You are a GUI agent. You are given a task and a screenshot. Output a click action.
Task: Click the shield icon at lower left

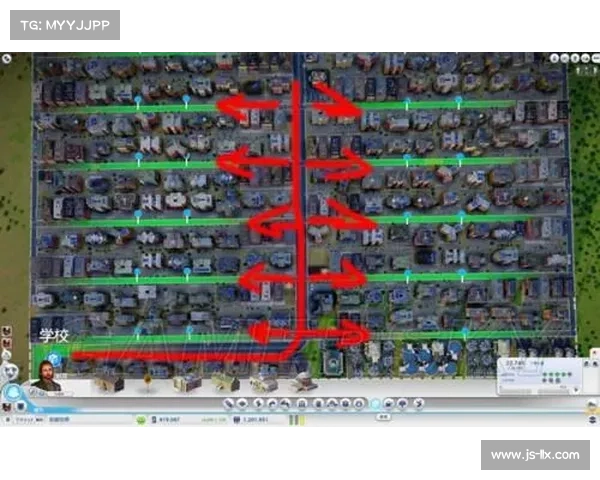coord(21,407)
